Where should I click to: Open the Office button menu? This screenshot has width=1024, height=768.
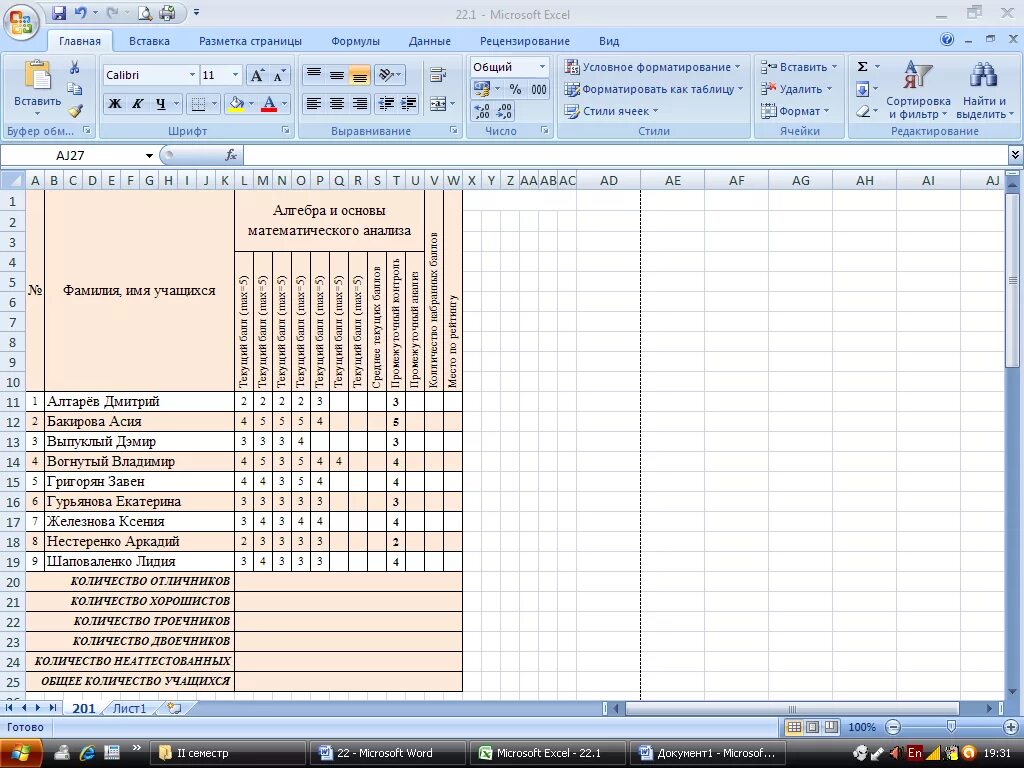tap(21, 22)
